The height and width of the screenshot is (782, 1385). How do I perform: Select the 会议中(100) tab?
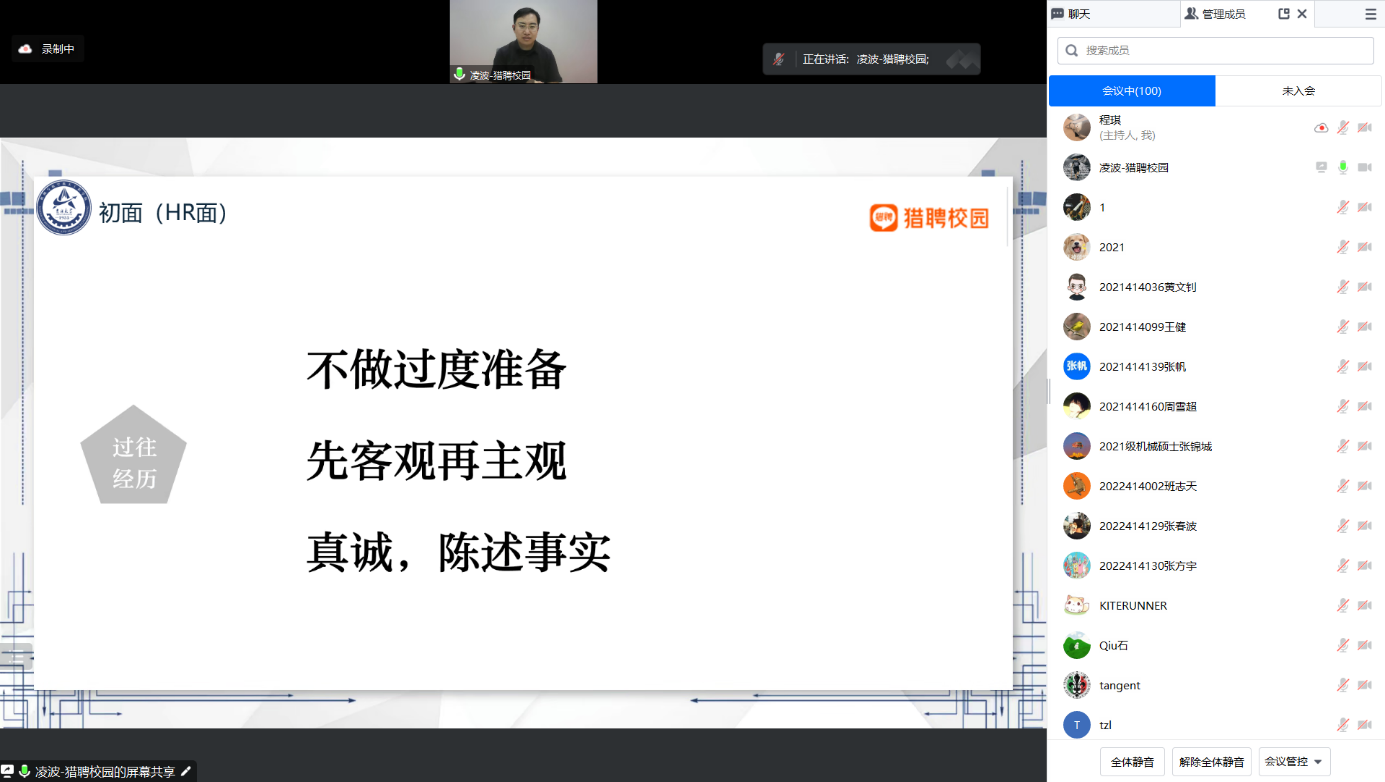[1131, 91]
